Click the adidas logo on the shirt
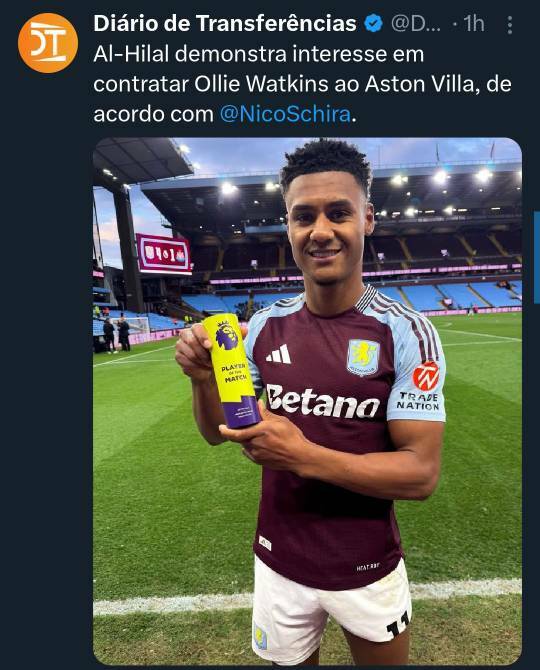The height and width of the screenshot is (670, 540). click(279, 354)
